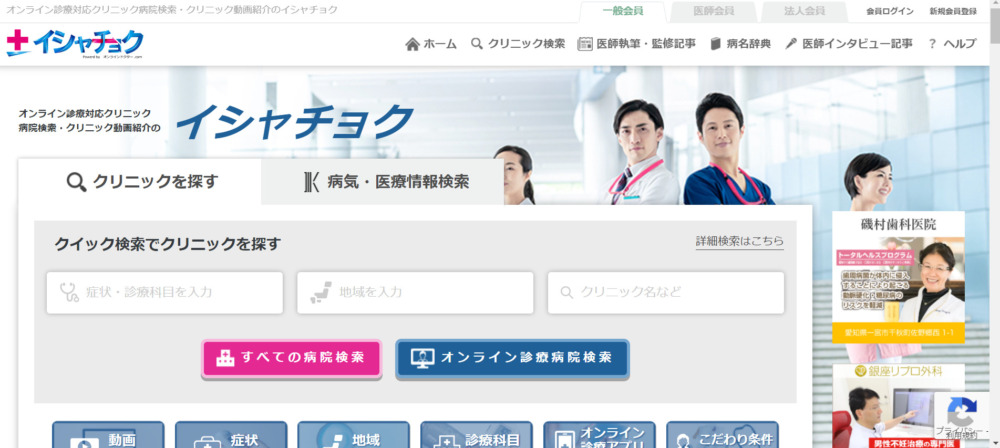Click the 新規会員登録 link
The image size is (1000, 448).
pyautogui.click(x=953, y=11)
